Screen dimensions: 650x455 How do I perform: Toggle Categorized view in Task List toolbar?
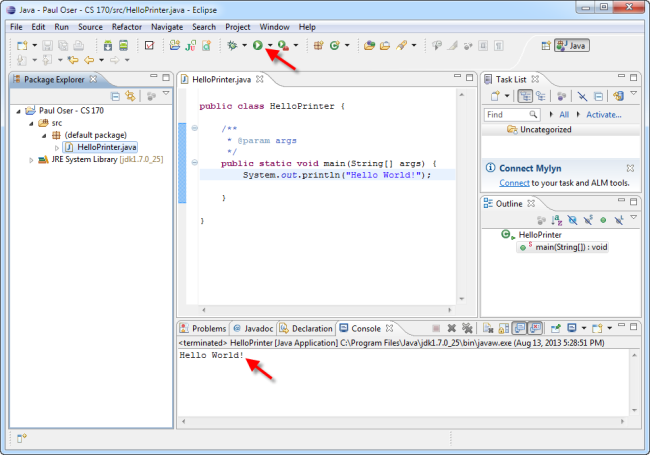[x=525, y=97]
